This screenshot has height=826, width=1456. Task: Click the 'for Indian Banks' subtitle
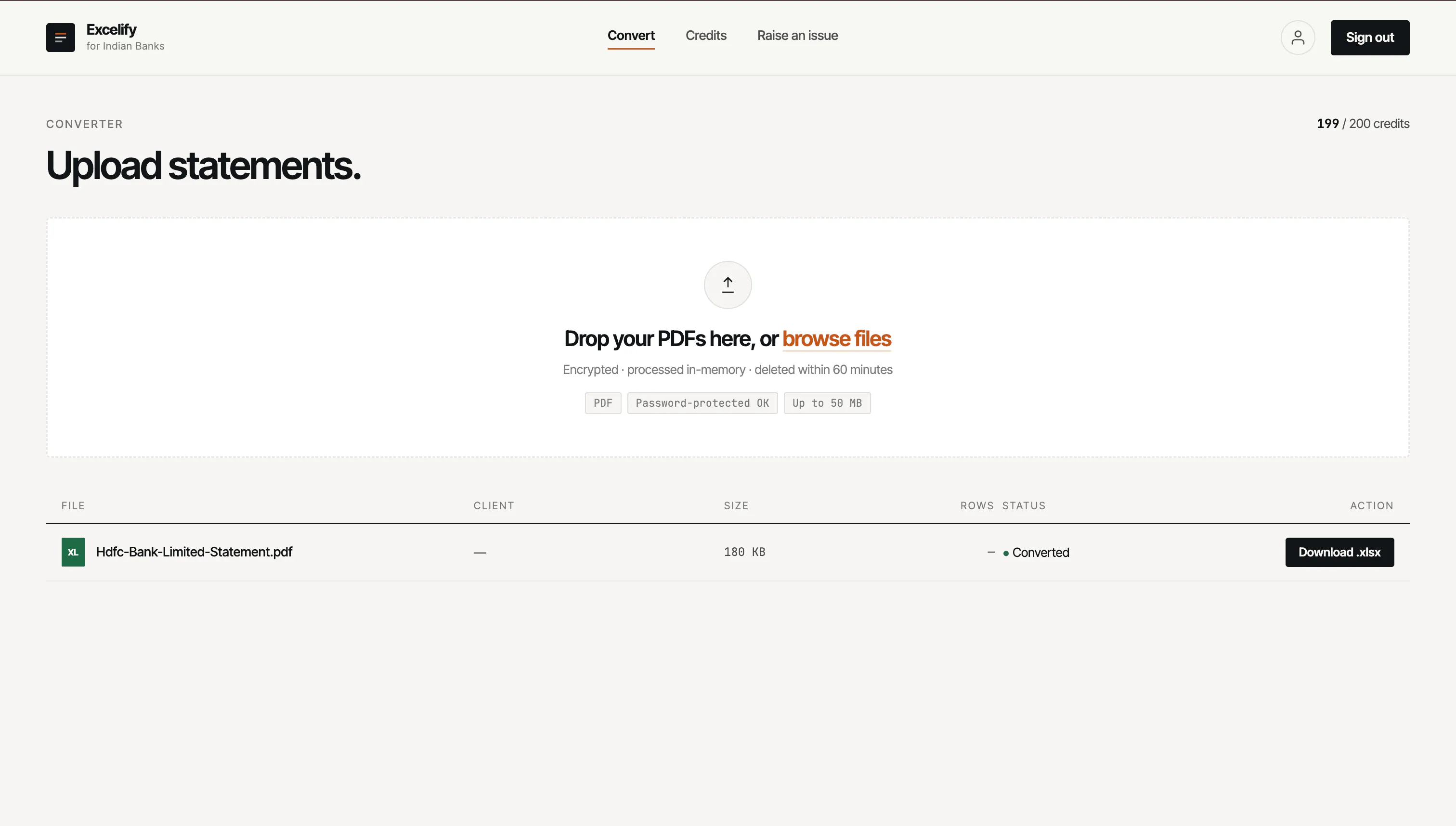[x=125, y=46]
